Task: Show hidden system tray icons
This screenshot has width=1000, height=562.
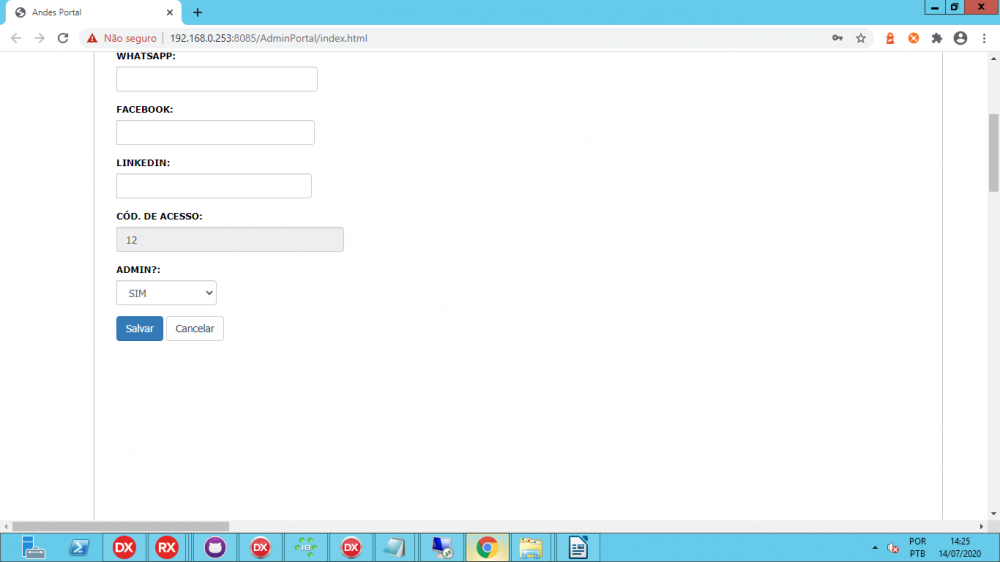Action: coord(875,547)
